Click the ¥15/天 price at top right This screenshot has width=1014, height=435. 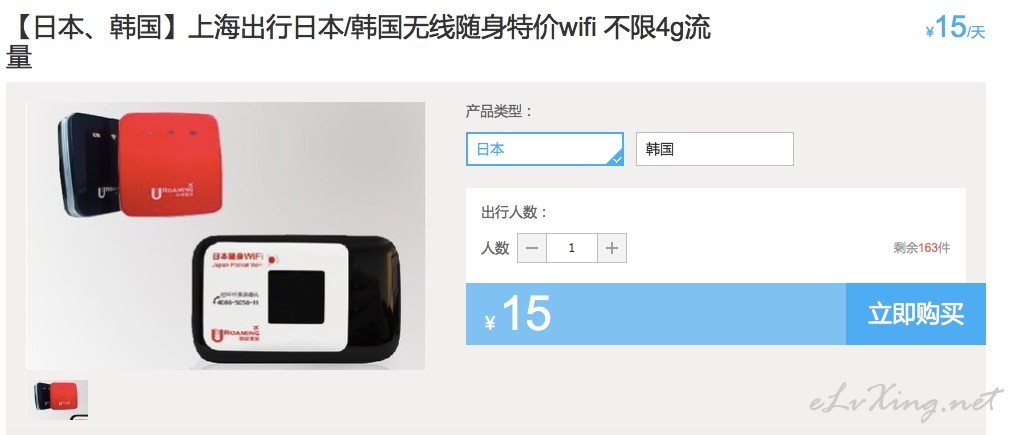pos(955,28)
